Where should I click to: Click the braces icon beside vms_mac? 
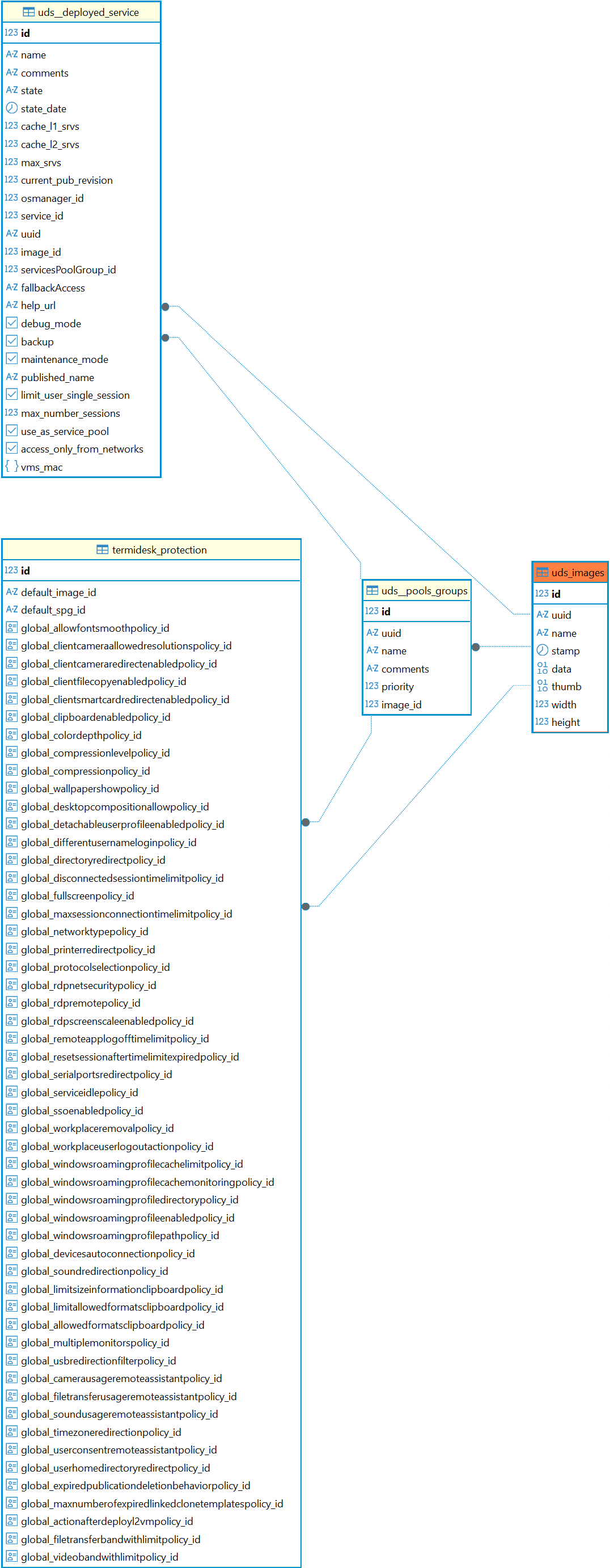pyautogui.click(x=11, y=467)
